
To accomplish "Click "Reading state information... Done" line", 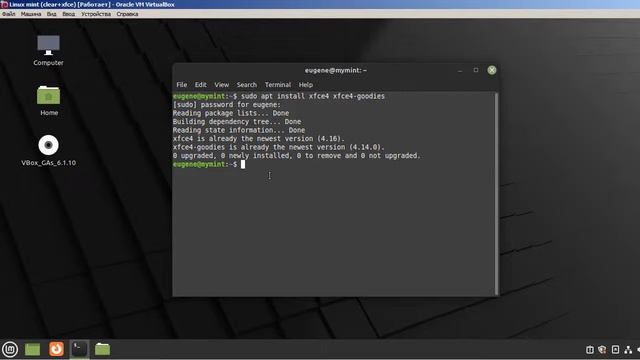I will [x=239, y=130].
